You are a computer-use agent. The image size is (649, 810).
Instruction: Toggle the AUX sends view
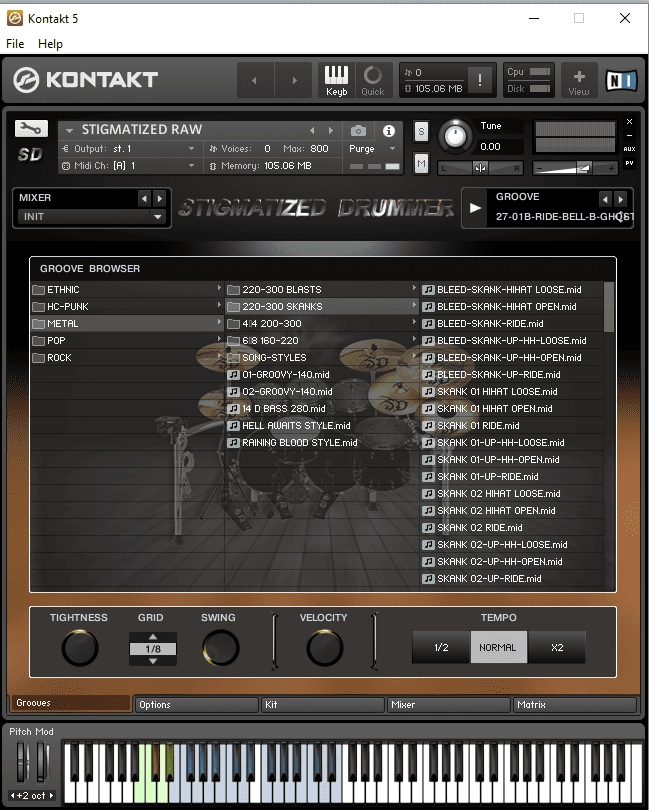click(629, 149)
